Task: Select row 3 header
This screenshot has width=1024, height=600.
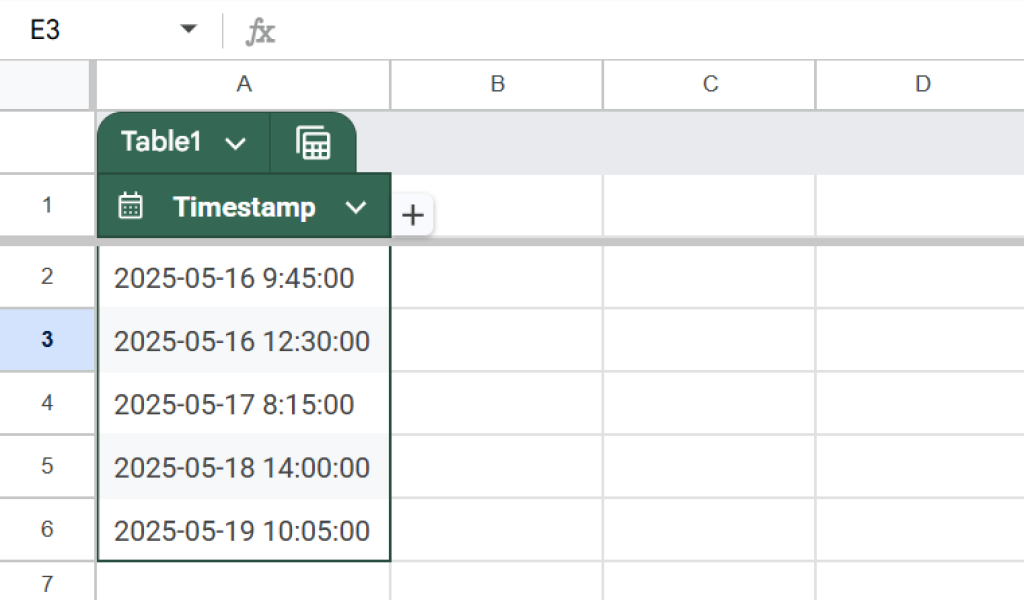Action: pyautogui.click(x=47, y=340)
